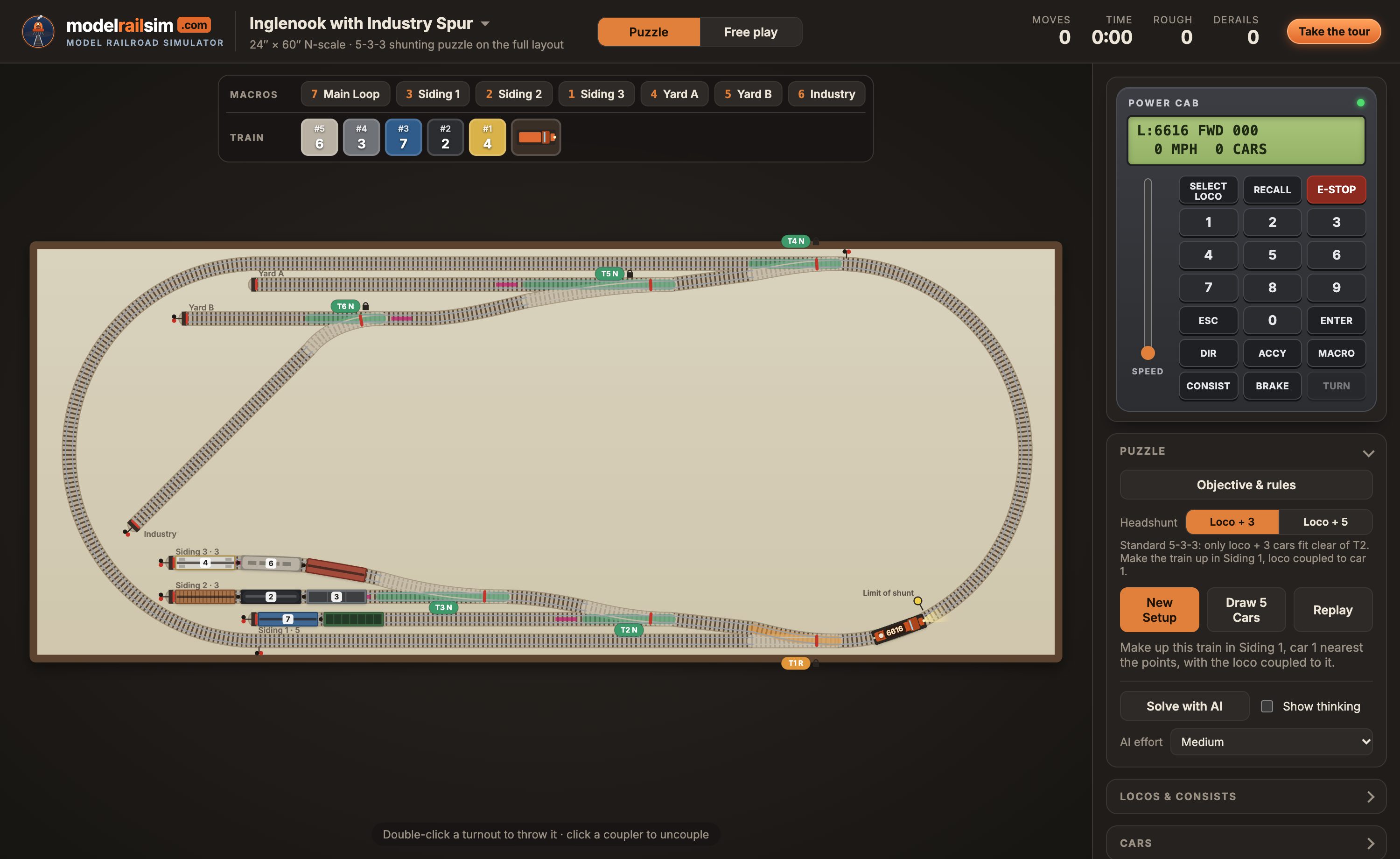Screen dimensions: 1400x859
Task: Click the ENTER key on the keypad
Action: pos(1337,321)
